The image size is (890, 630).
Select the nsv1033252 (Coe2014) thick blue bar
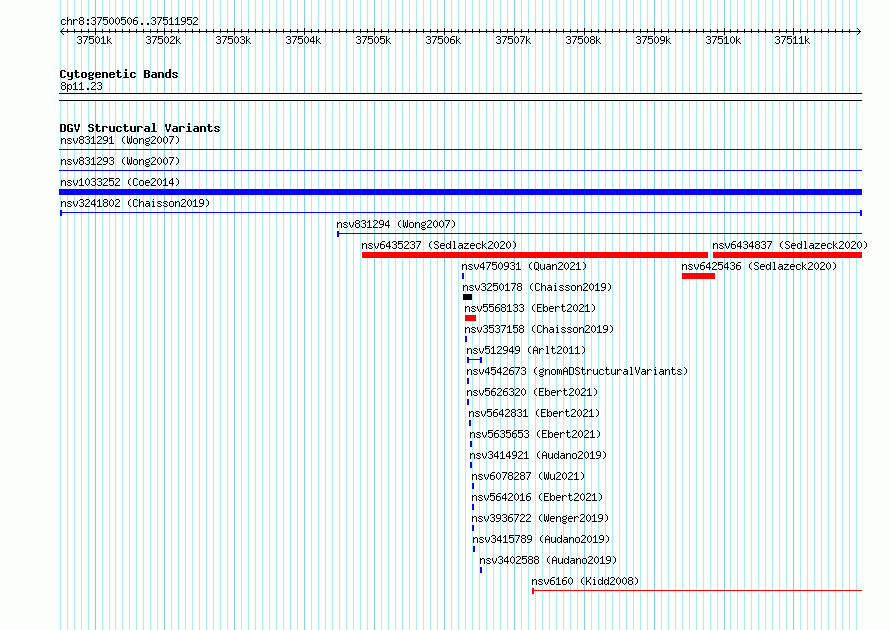point(460,192)
